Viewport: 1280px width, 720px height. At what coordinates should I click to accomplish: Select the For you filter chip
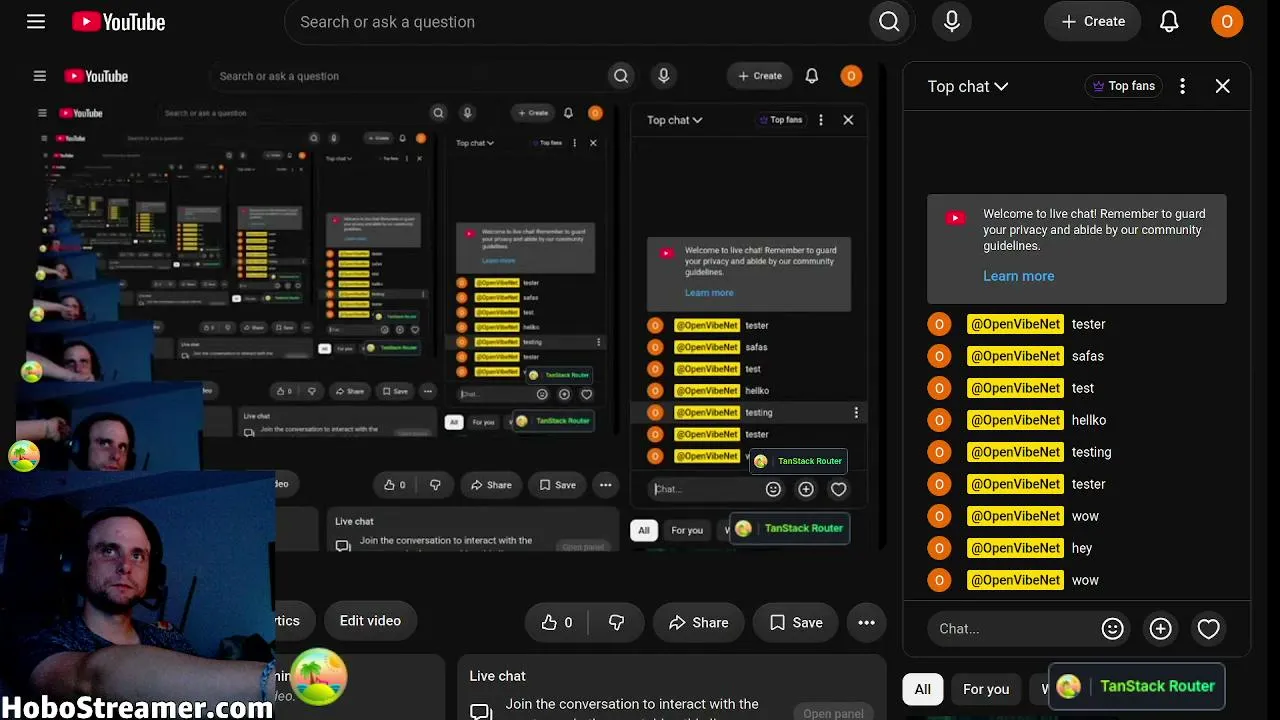986,689
